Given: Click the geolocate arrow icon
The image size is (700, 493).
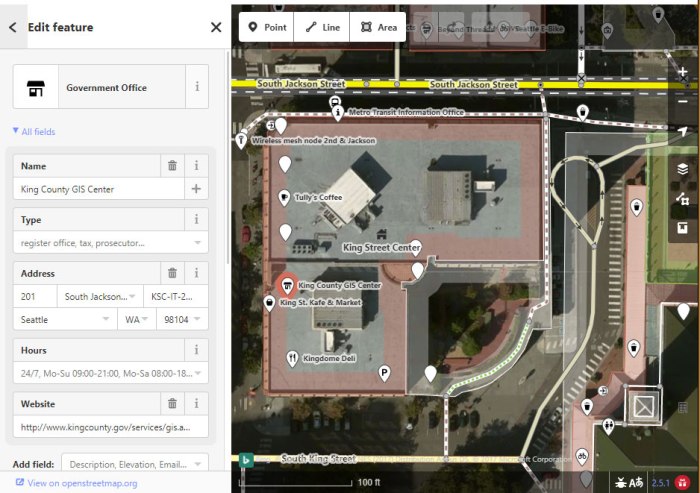Looking at the screenshot, I should click(x=683, y=132).
